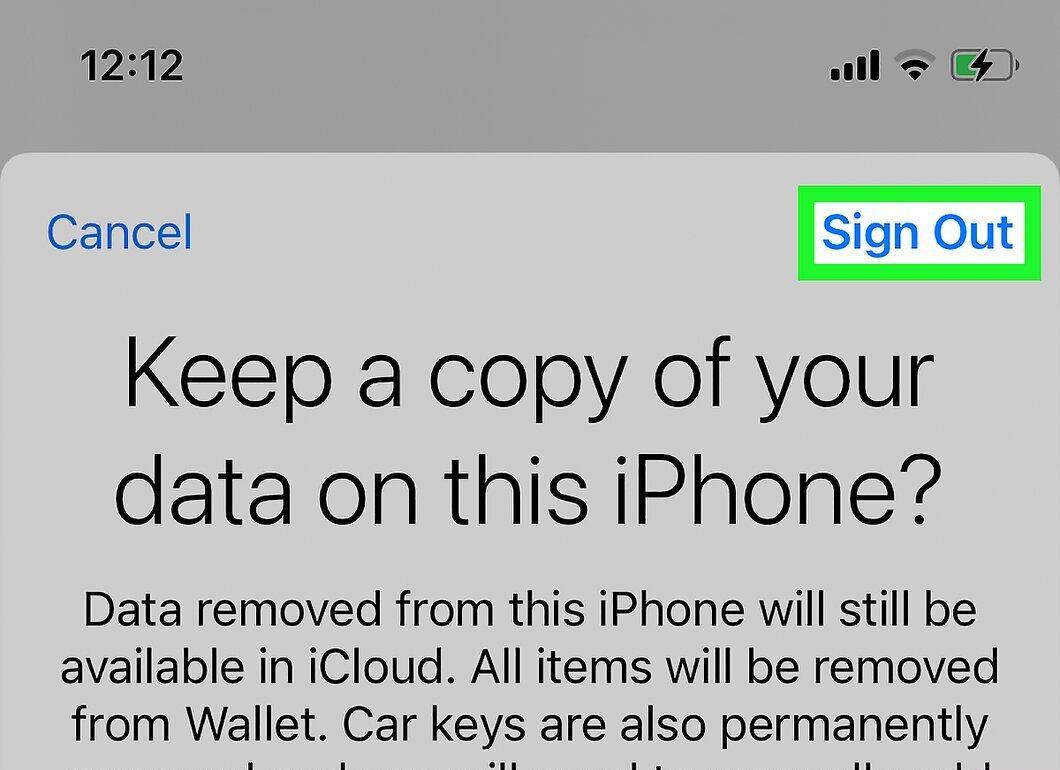Tap "All items will be removed" text
Screen dimensions: 1060x770
click(x=735, y=666)
